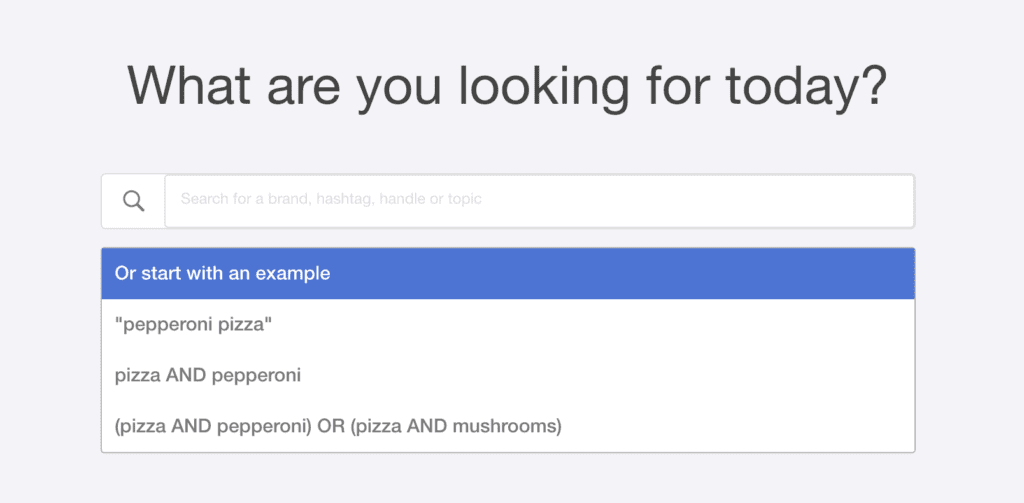1024x503 pixels.
Task: Select the "pepperoni pizza" quoted example
Action: [188, 324]
